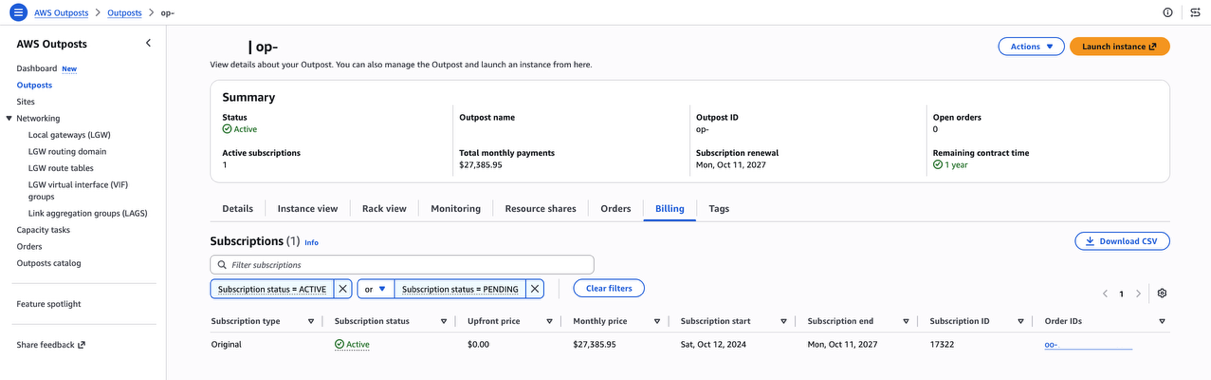Collapse the Networking tree section
The image size is (1211, 380).
point(9,118)
